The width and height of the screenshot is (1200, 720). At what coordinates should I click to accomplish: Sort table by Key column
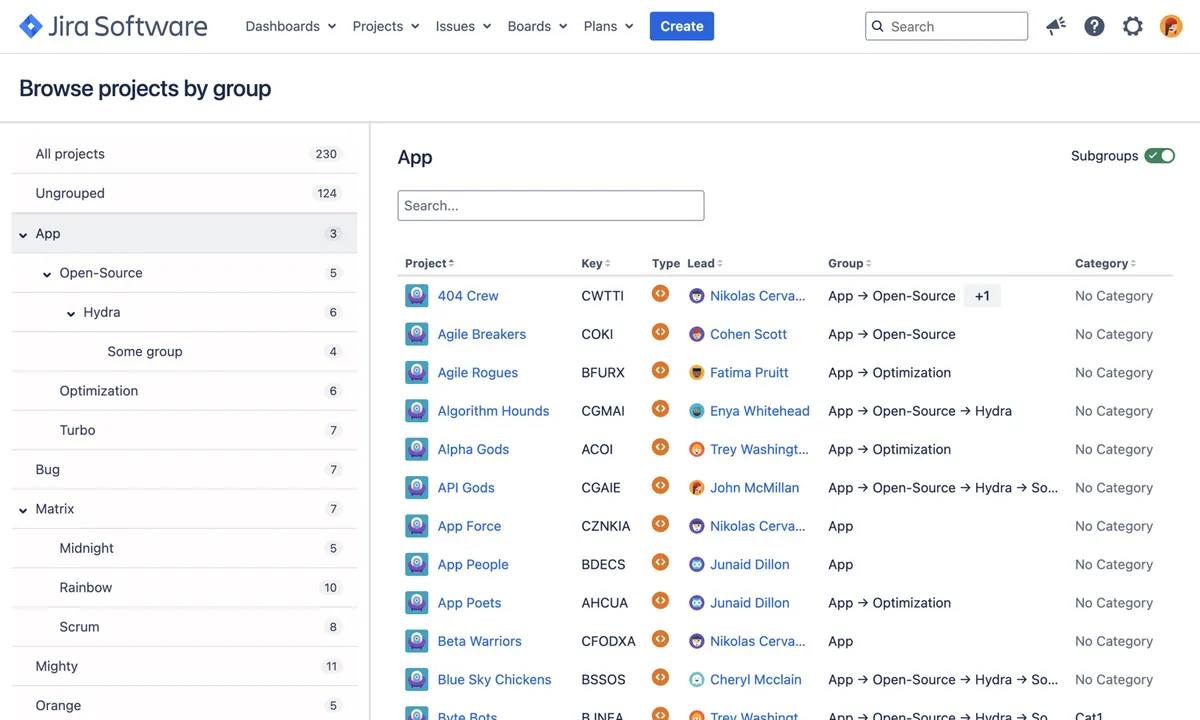click(596, 263)
